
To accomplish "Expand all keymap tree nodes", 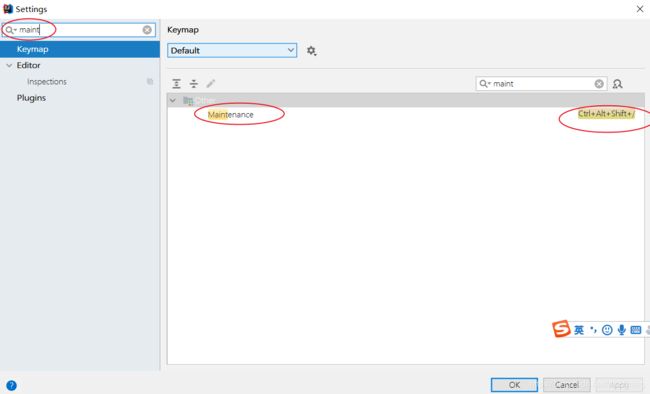I will pos(176,84).
